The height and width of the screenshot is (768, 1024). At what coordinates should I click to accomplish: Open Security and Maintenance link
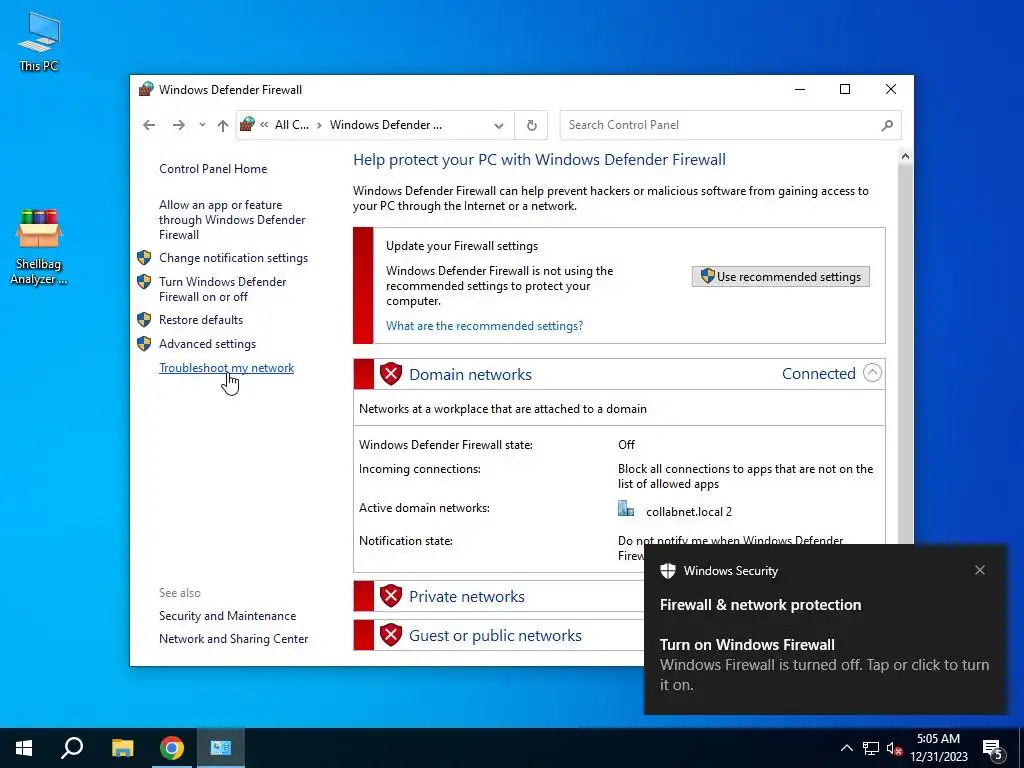(x=227, y=616)
